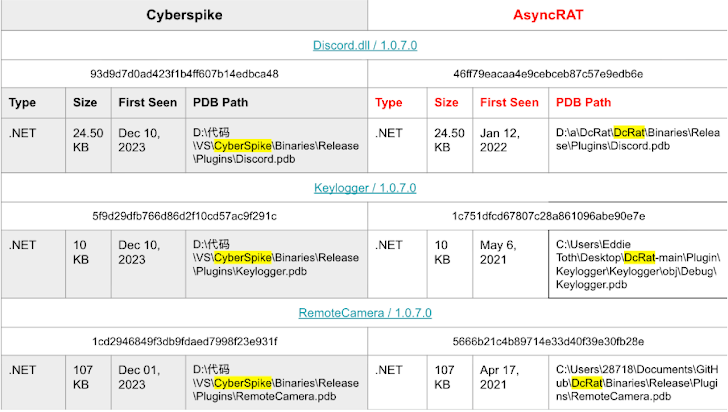This screenshot has height=412, width=728.
Task: Click the DcRat Discord.pdb path cell
Action: 637,139
